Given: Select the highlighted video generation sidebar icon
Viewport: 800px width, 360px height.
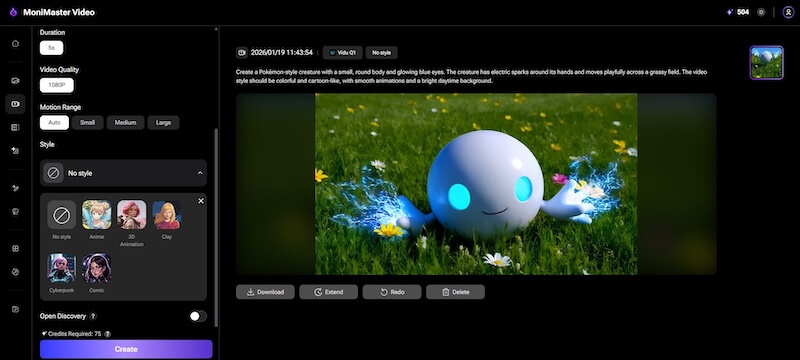Looking at the screenshot, I should pos(15,104).
